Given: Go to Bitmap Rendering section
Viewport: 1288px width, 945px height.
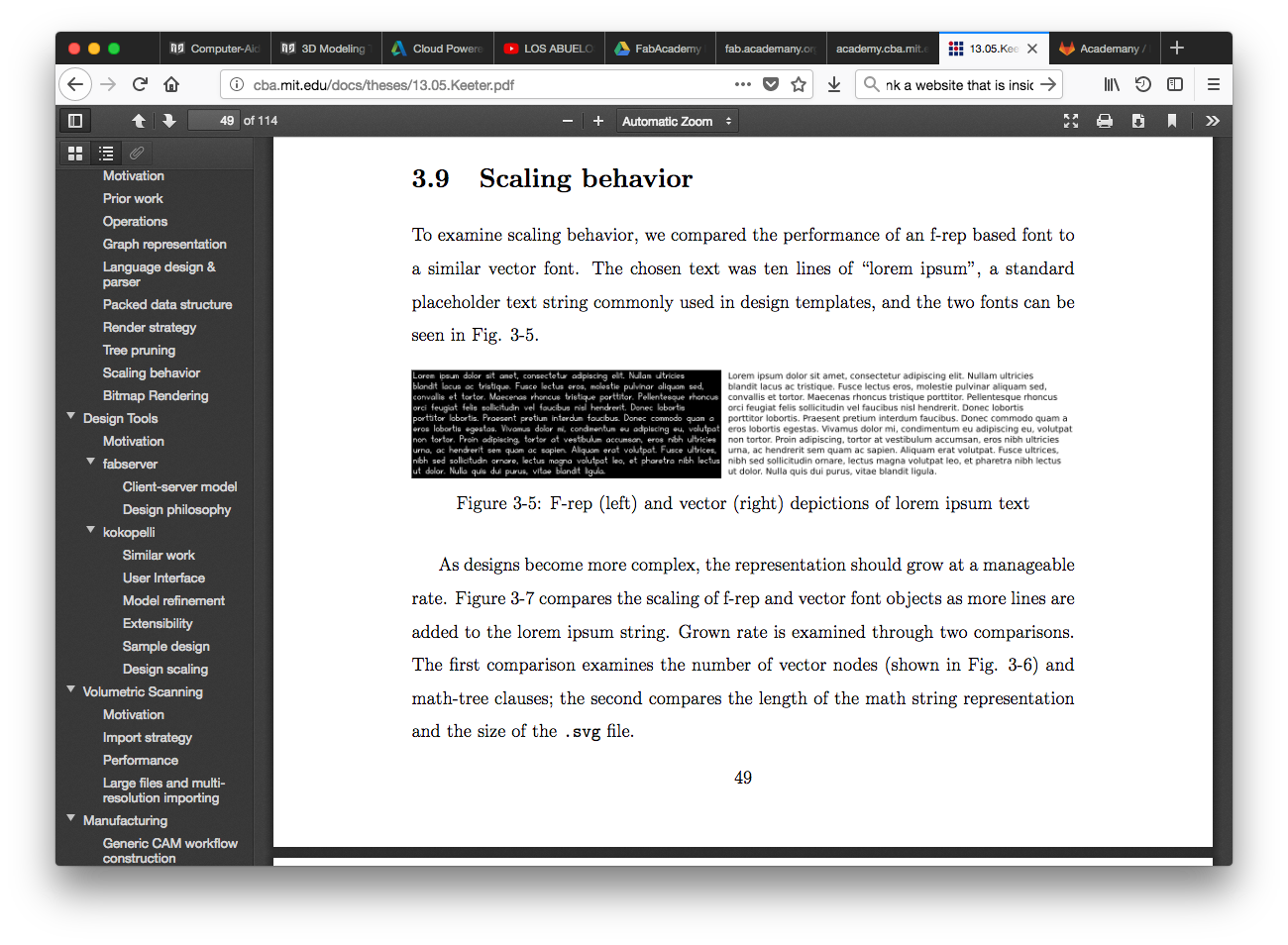Looking at the screenshot, I should pyautogui.click(x=156, y=395).
